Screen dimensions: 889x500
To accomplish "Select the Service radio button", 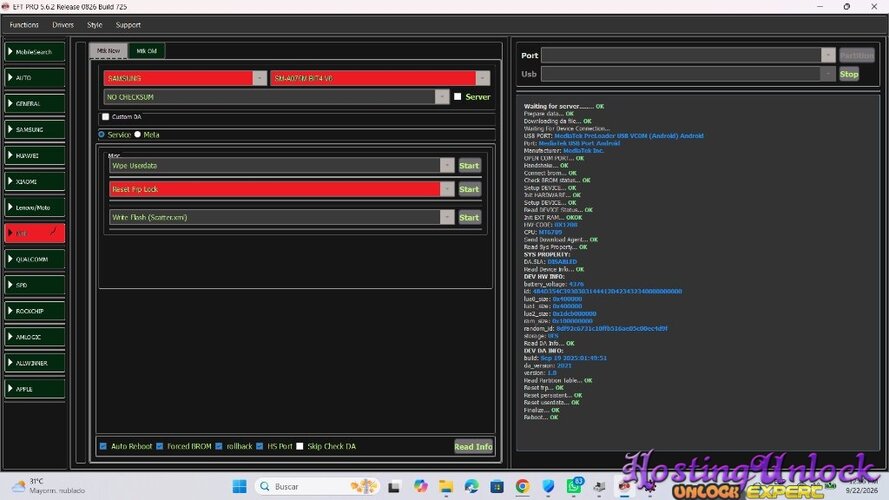I will (101, 135).
